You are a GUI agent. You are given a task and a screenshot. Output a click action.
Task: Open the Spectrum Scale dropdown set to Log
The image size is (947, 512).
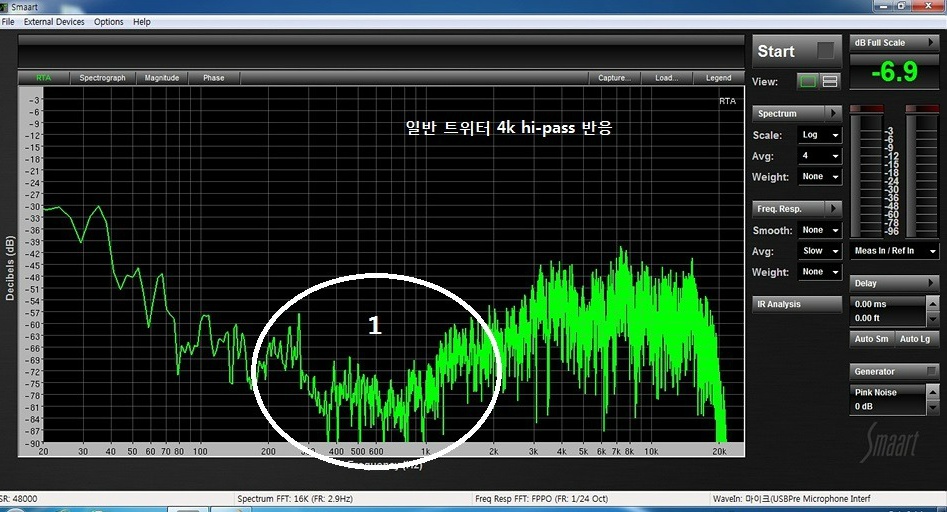point(820,135)
